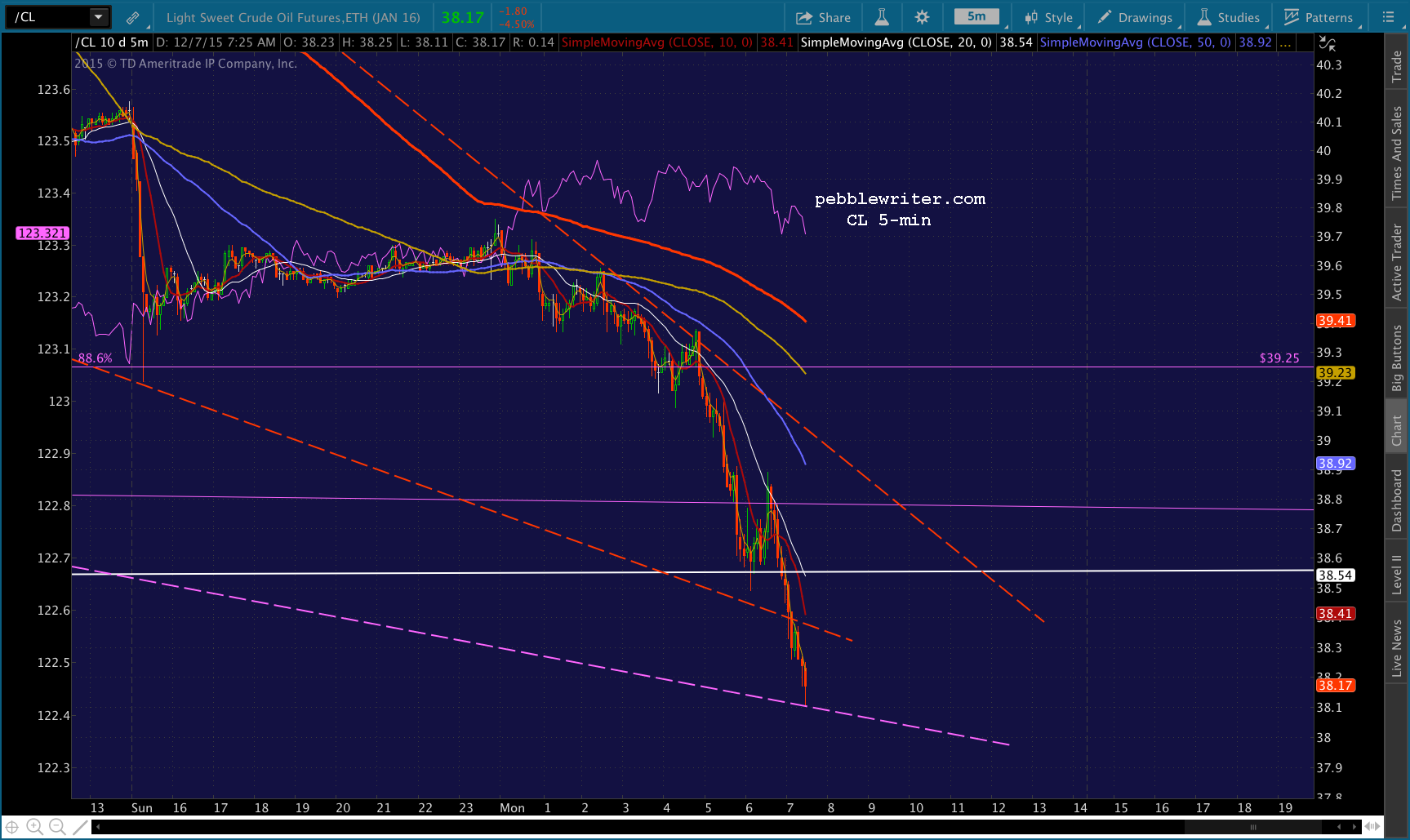Click the 38.54 white price bubble
Screen dimensions: 1410x840
(x=1336, y=575)
